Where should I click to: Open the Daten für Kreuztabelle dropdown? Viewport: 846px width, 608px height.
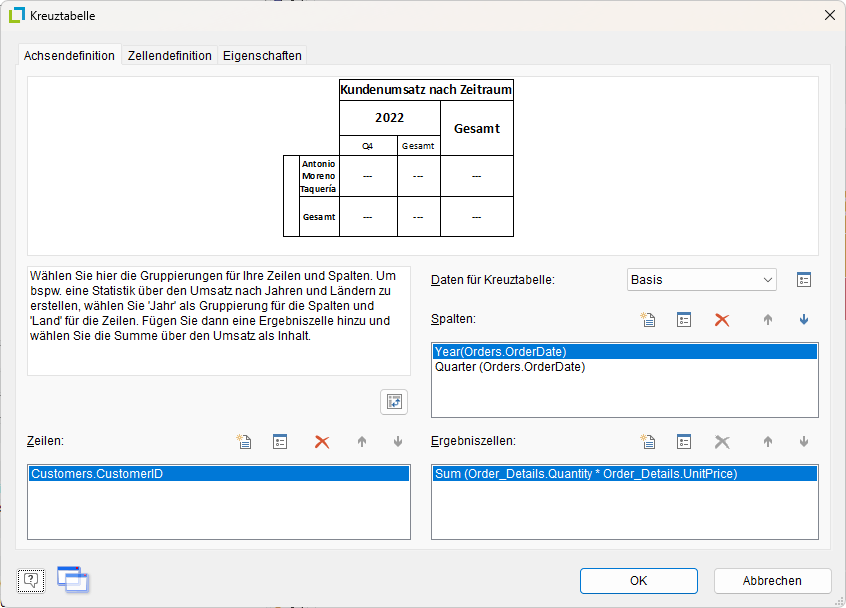pos(702,280)
